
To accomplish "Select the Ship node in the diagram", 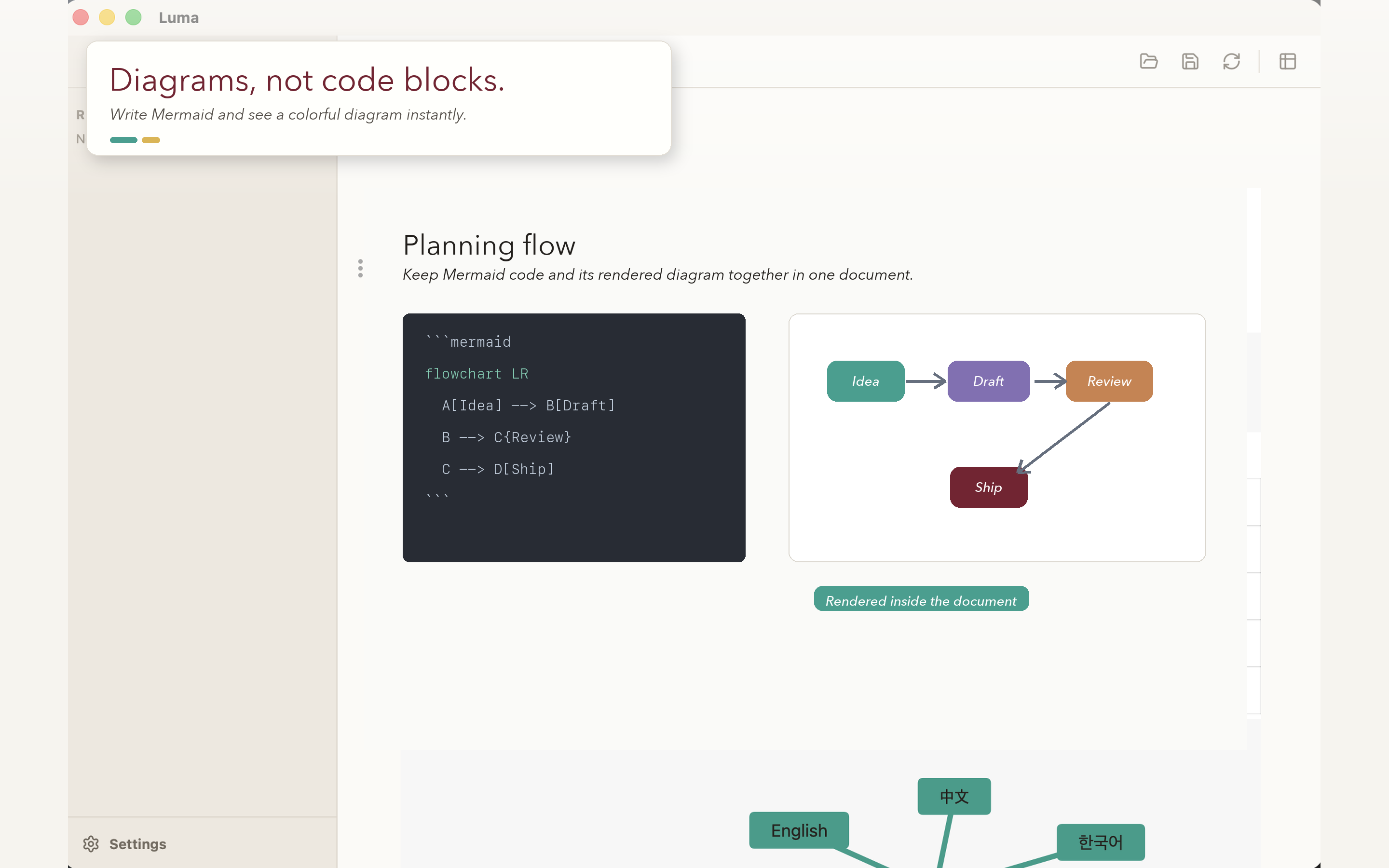I will 988,488.
